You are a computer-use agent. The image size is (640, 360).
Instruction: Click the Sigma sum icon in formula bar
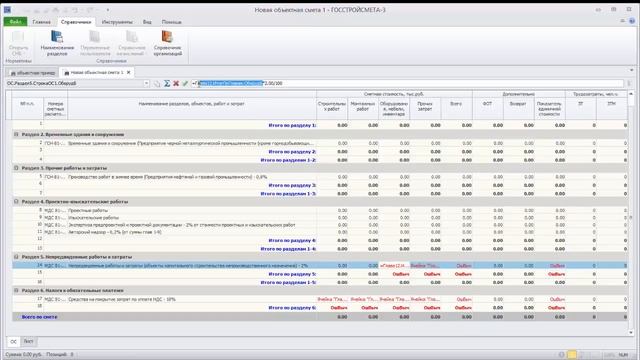click(x=167, y=83)
